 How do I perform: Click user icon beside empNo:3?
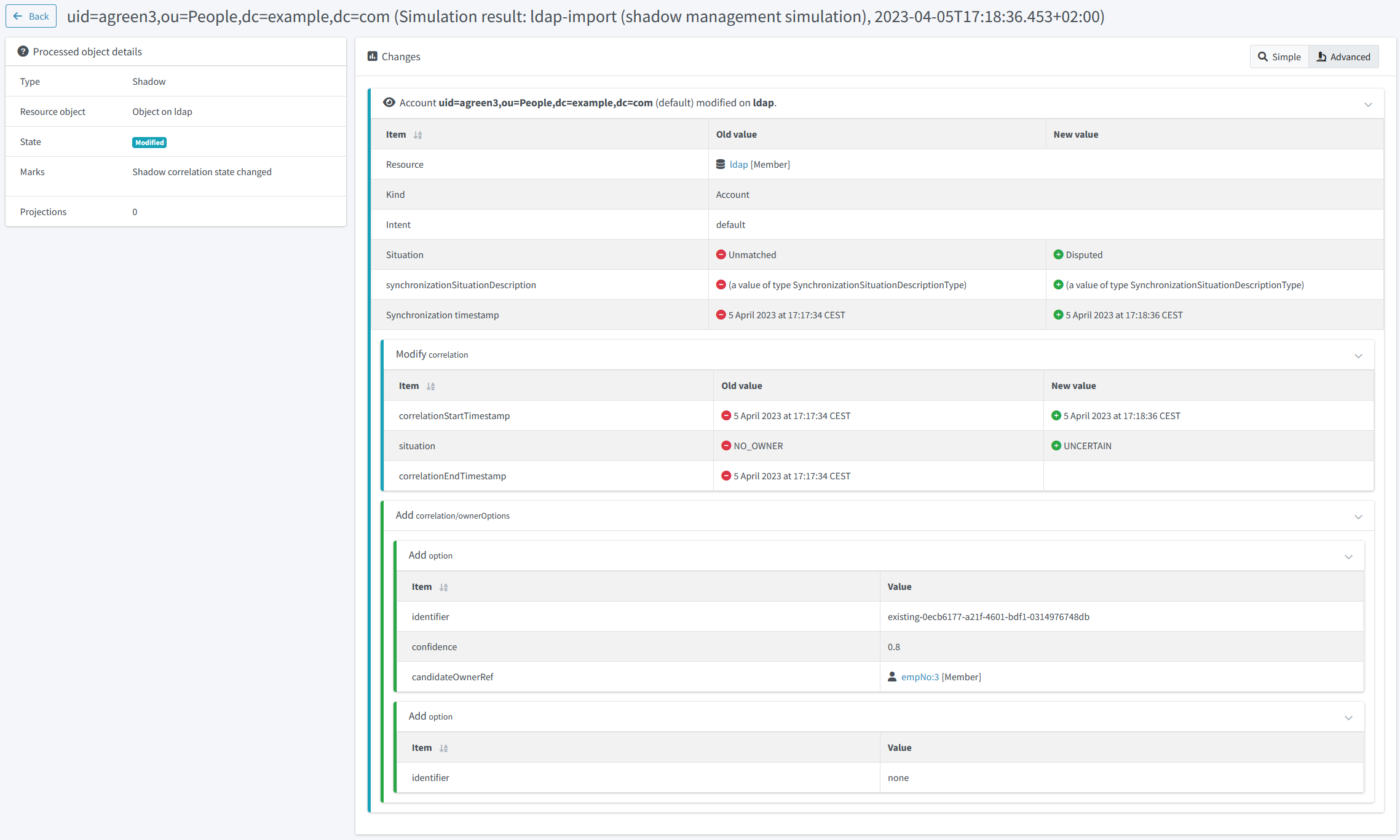click(x=892, y=677)
